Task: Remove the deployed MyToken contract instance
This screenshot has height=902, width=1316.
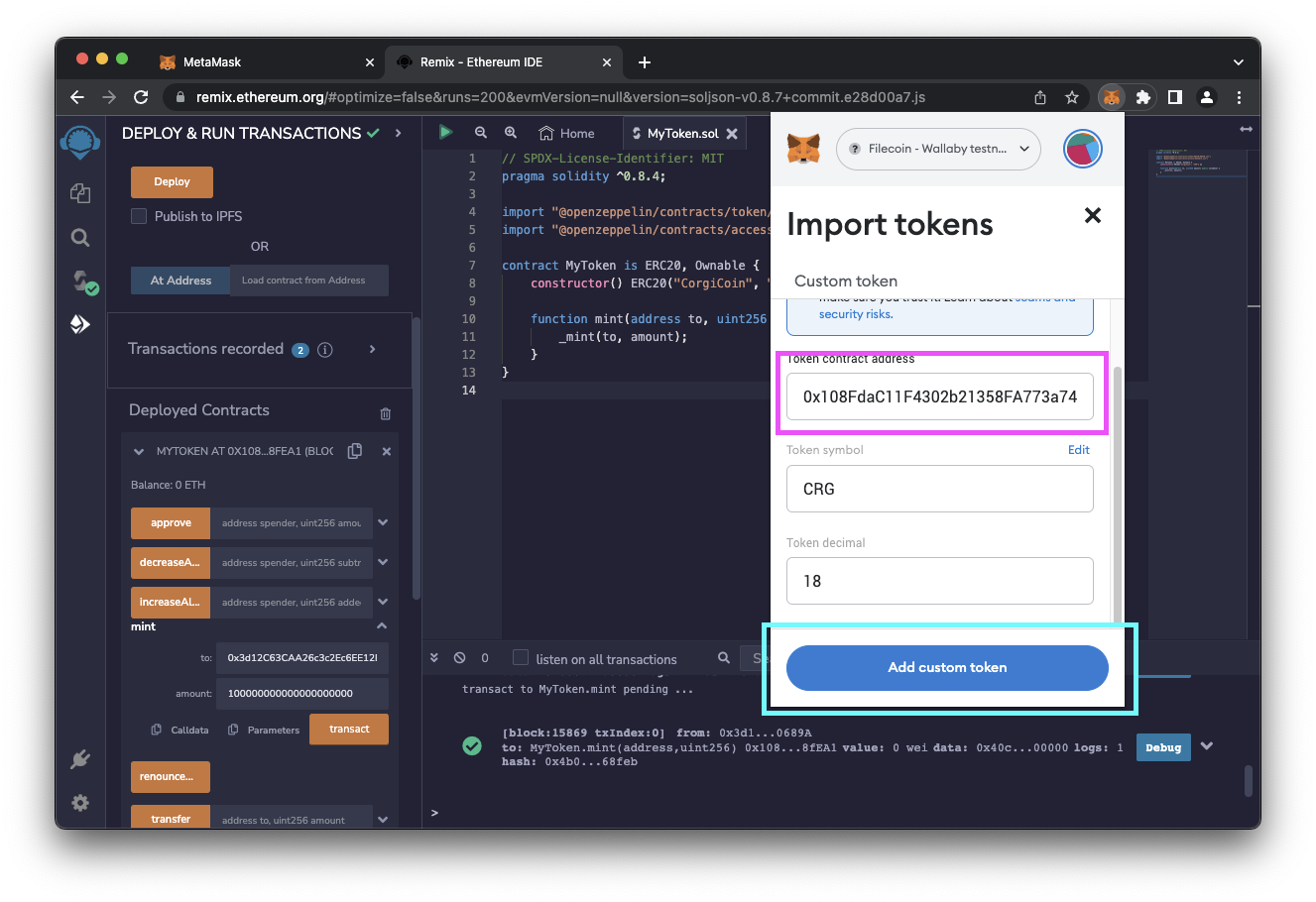Action: 387,451
